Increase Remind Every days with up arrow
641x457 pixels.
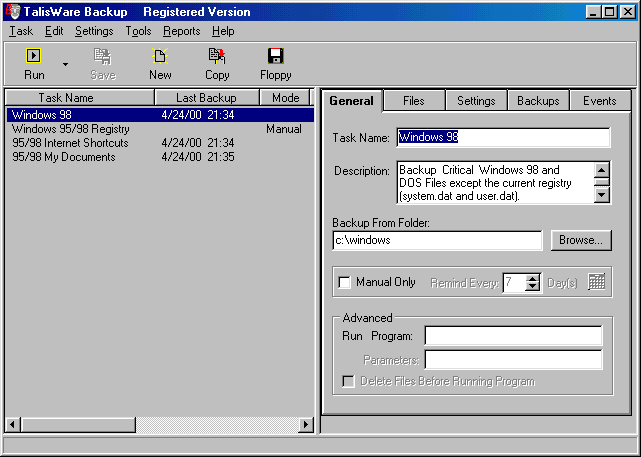(x=532, y=278)
